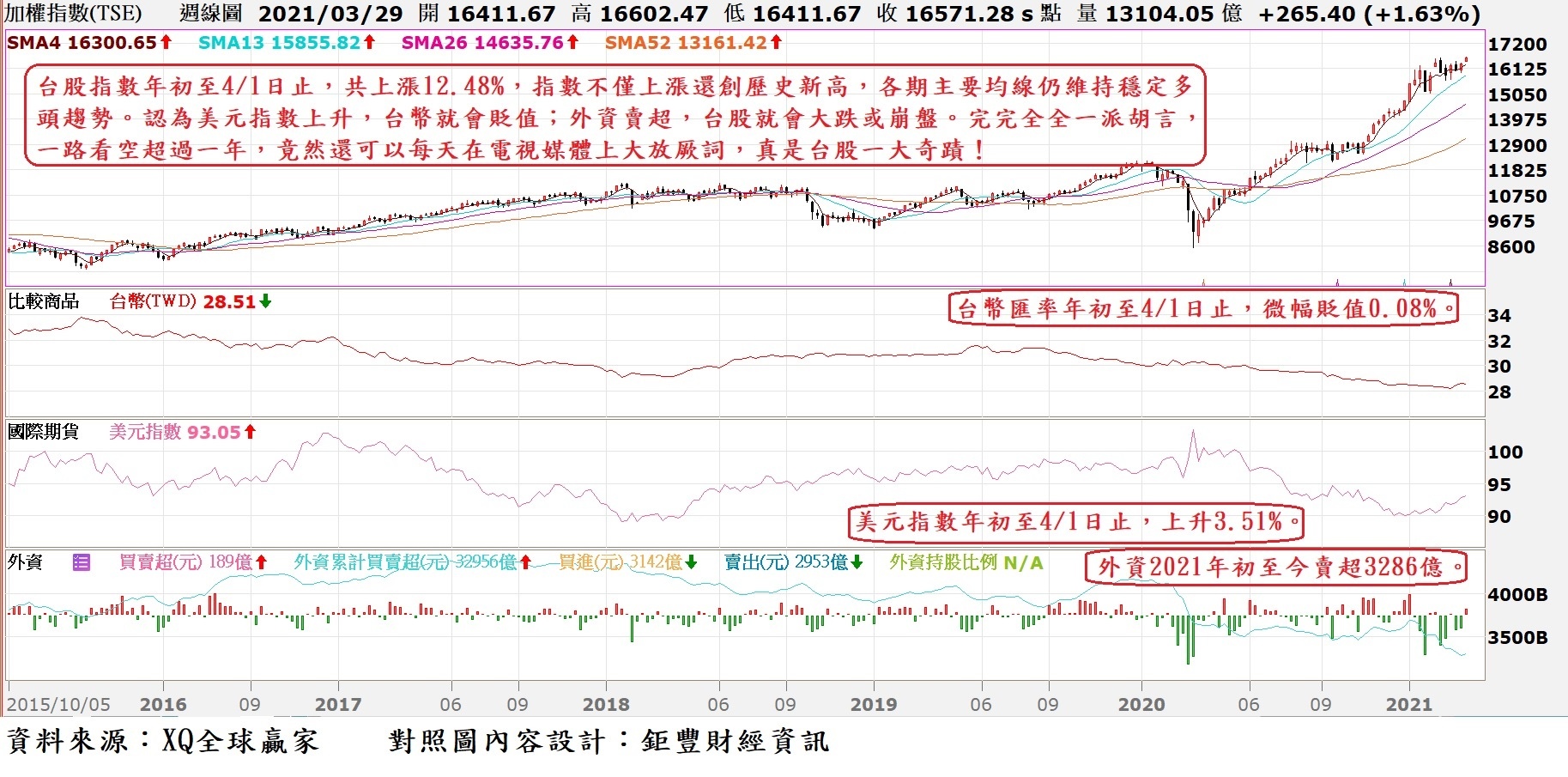Click the note 台幣匯率年初至4/1日止，微幅貶值0.08%
The height and width of the screenshot is (777, 1568).
pos(1204,308)
